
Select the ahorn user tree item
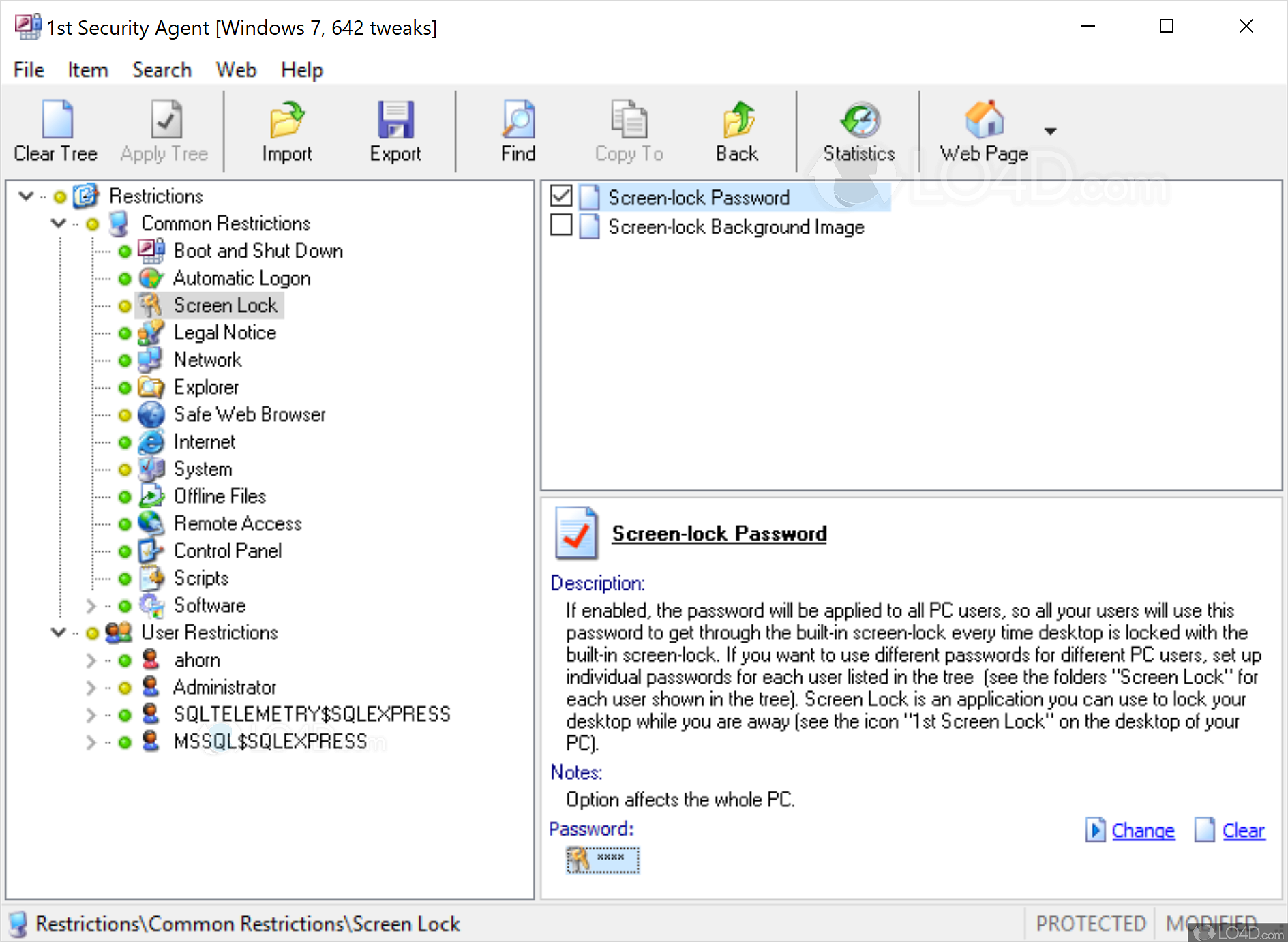[197, 660]
